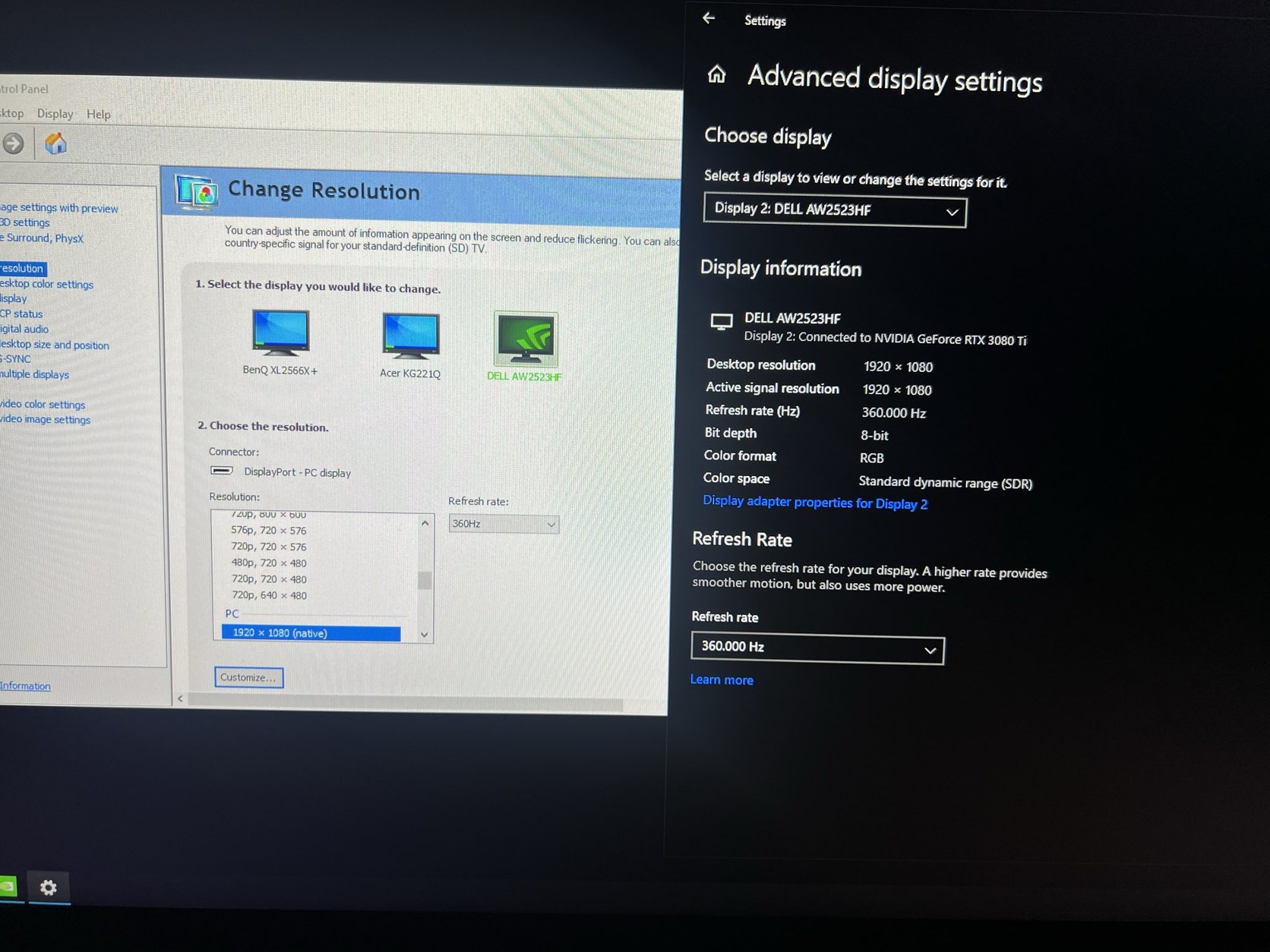Open the NVIDIA 360Hz refresh rate dropdown
The image size is (1270, 952).
point(504,524)
